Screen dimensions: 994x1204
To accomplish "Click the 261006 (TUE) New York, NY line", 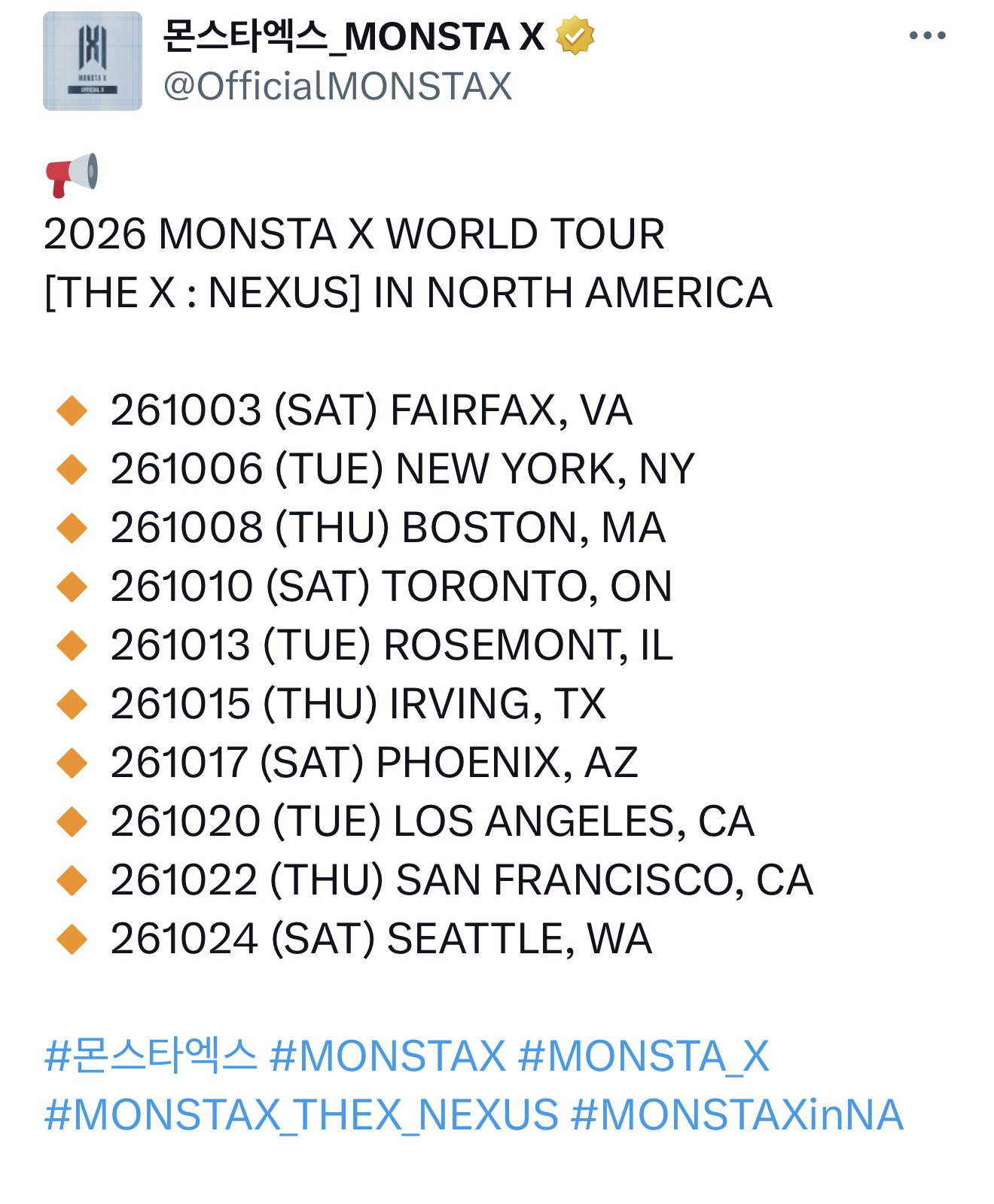I will tap(402, 469).
